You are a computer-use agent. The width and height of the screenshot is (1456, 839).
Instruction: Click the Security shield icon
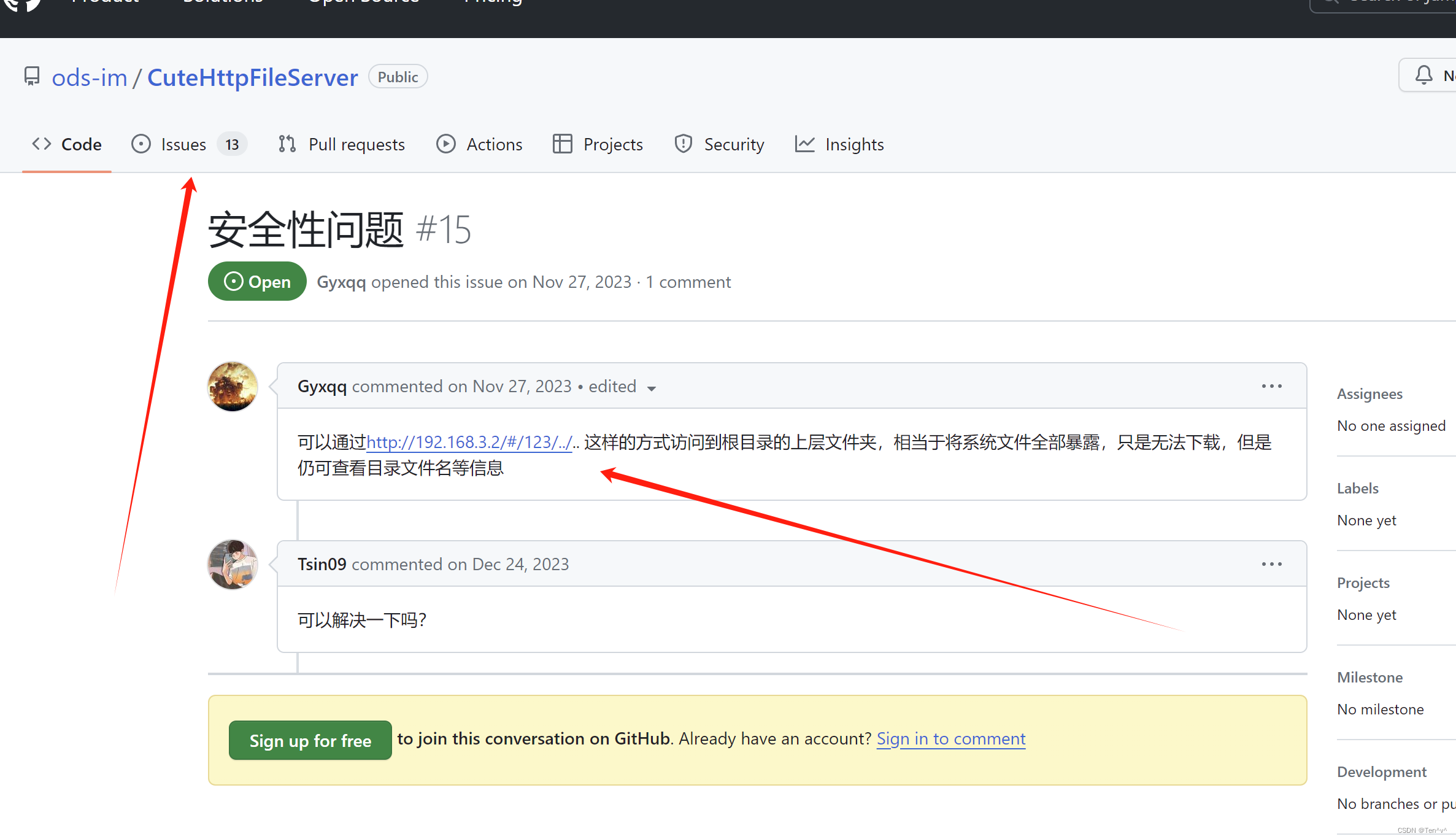coord(684,144)
